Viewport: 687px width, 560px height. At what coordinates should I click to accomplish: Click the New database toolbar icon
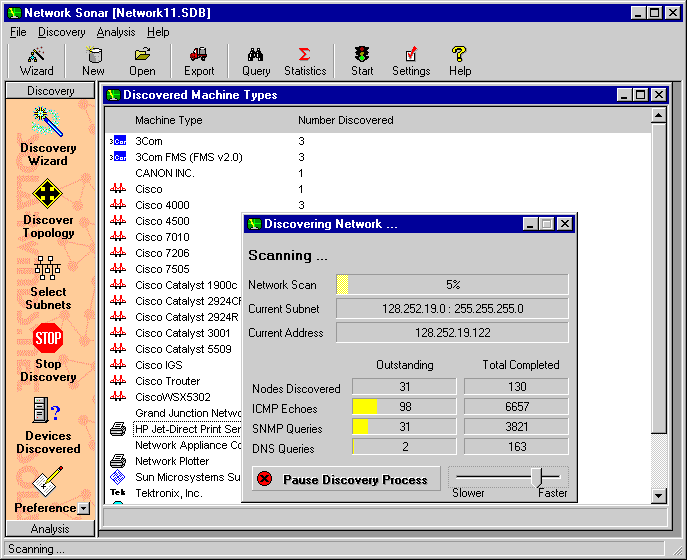[93, 61]
